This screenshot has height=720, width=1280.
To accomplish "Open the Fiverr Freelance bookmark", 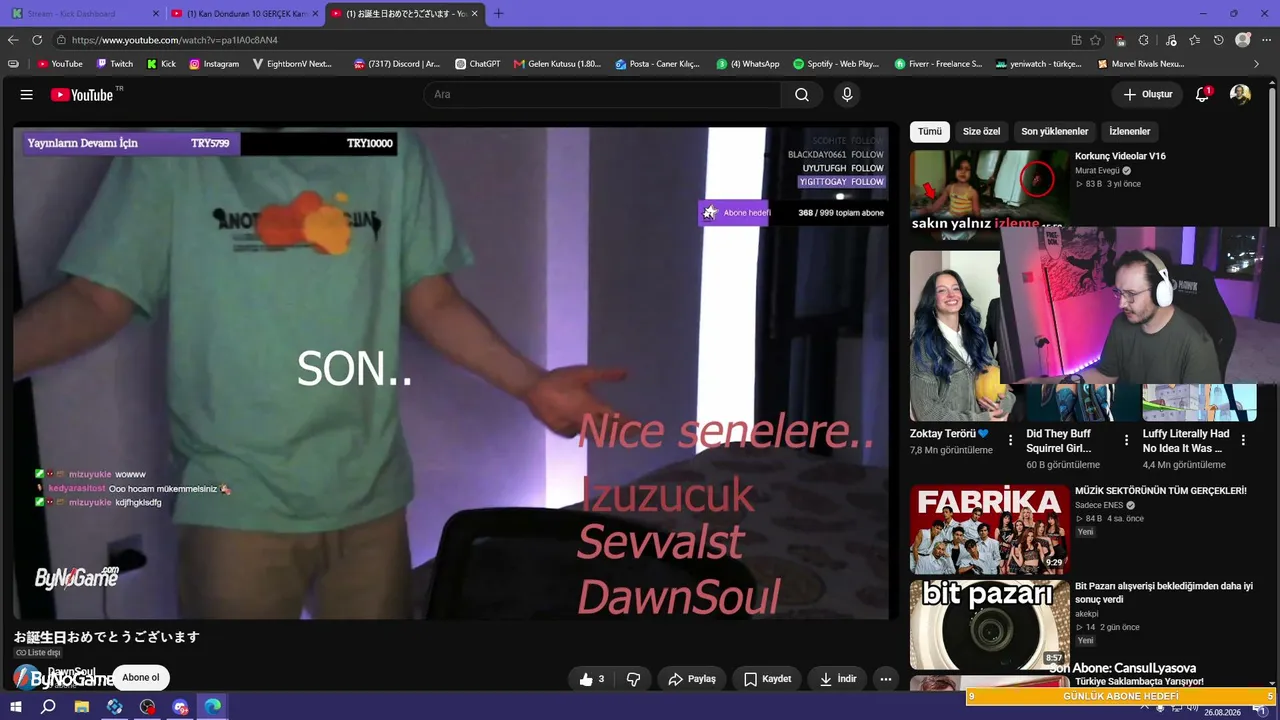I will pyautogui.click(x=939, y=64).
